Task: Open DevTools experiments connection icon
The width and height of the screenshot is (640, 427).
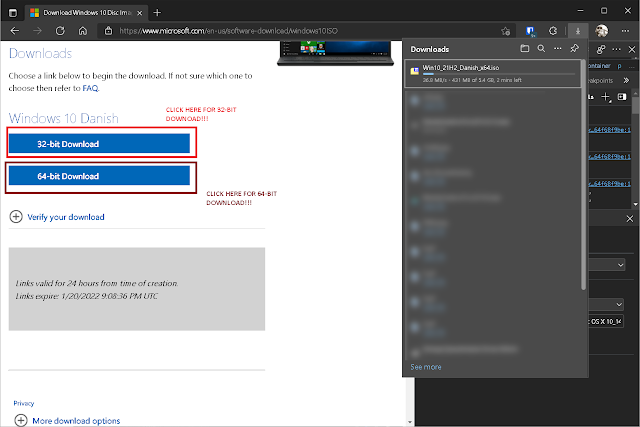Action: pyautogui.click(x=601, y=49)
